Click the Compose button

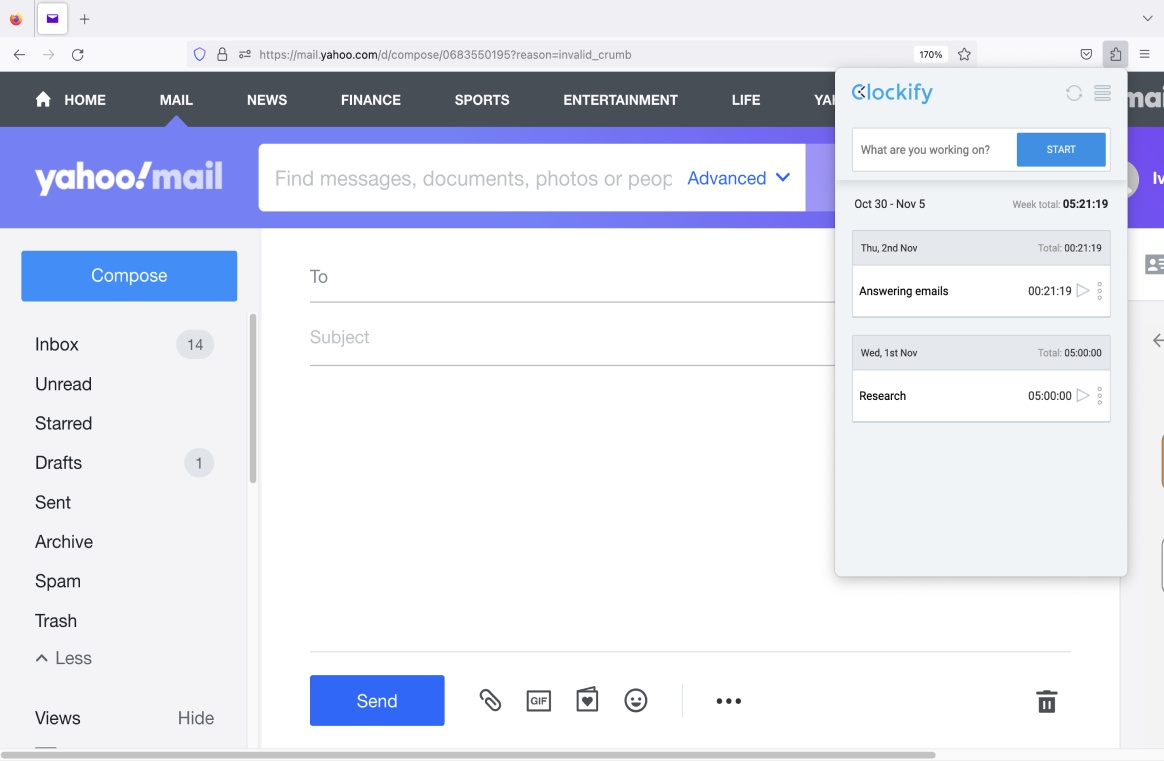[x=129, y=275]
